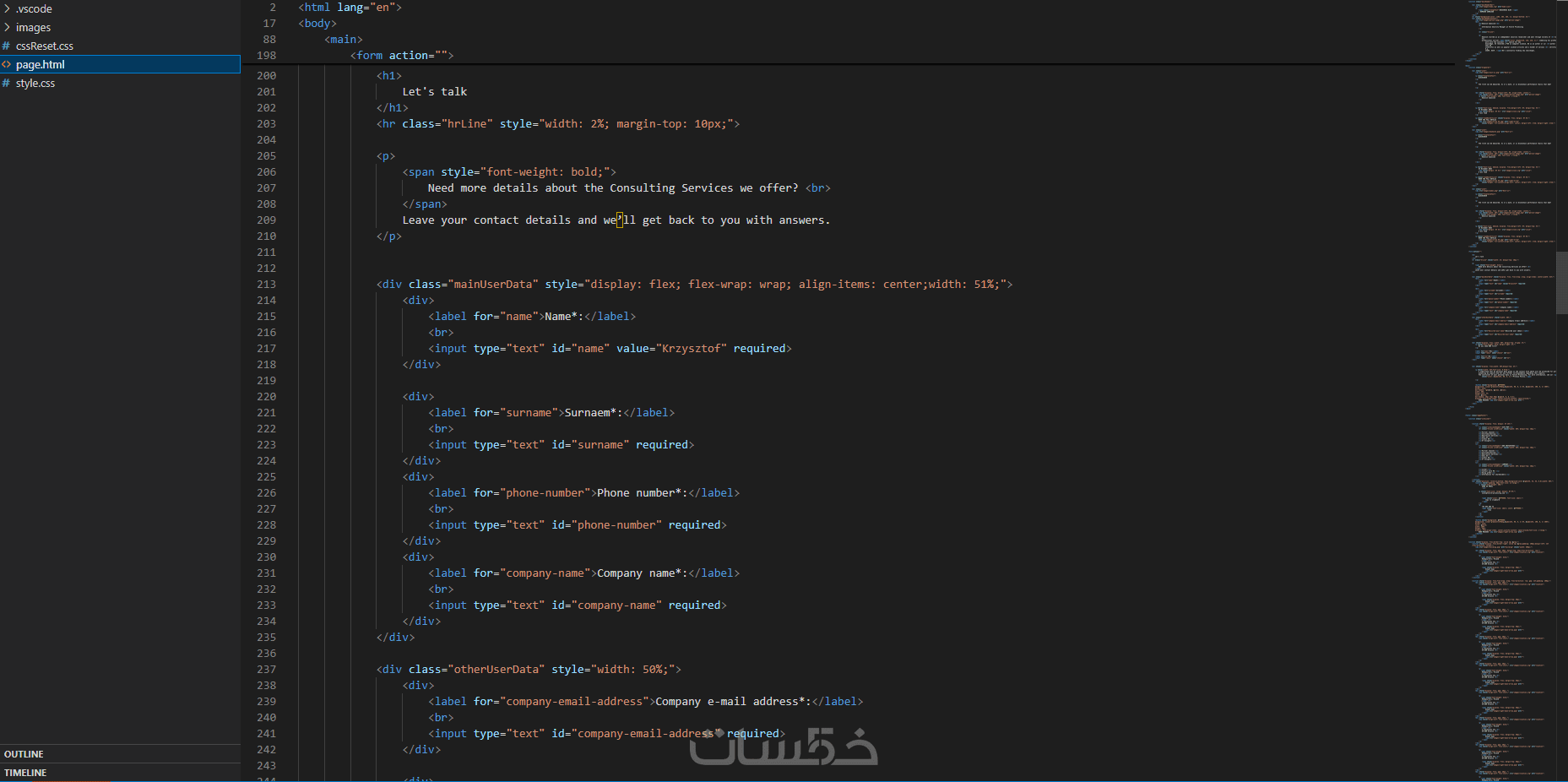
Task: Click line number 243 in the gutter
Action: (266, 766)
